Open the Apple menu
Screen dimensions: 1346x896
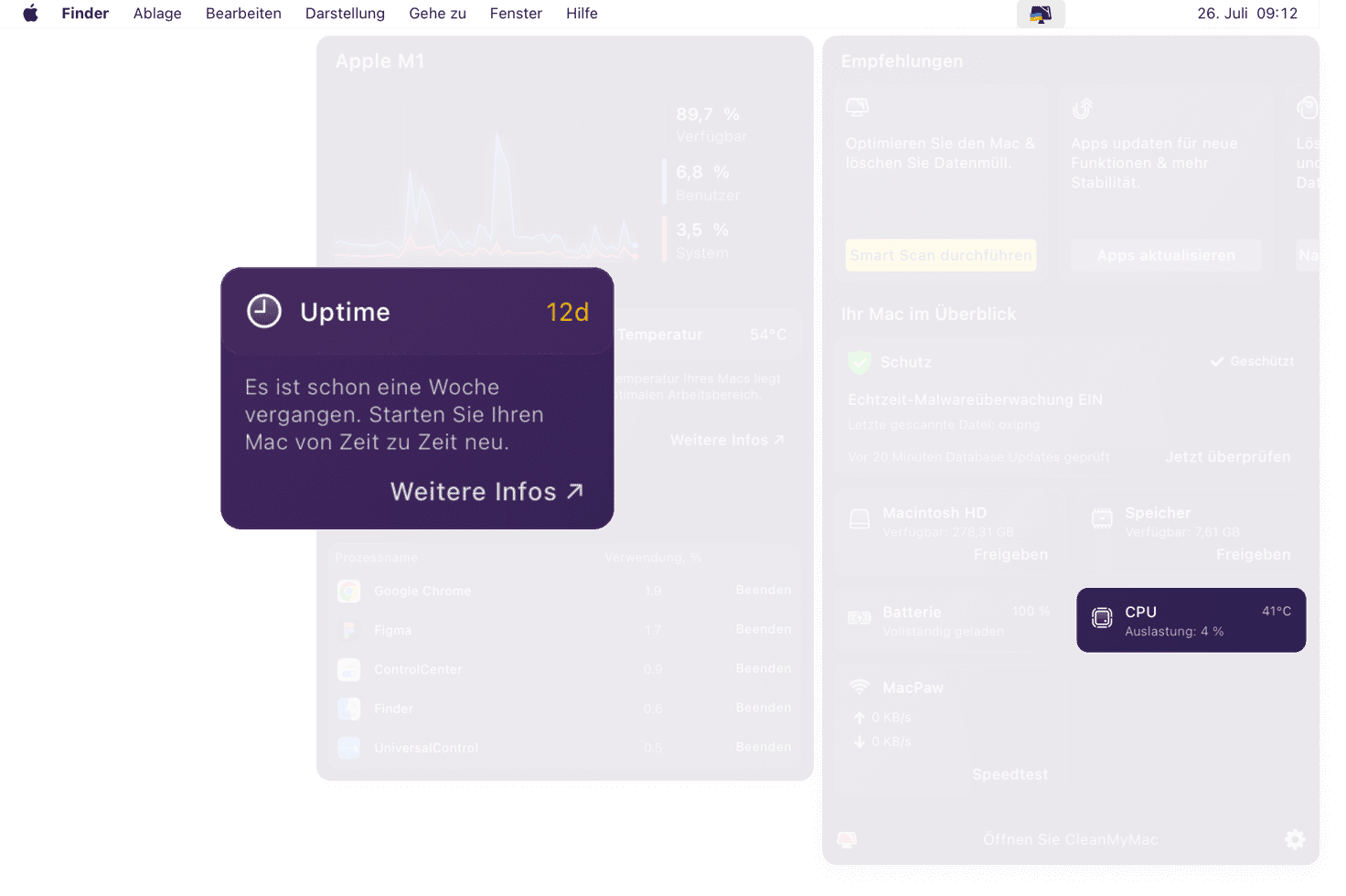tap(30, 13)
